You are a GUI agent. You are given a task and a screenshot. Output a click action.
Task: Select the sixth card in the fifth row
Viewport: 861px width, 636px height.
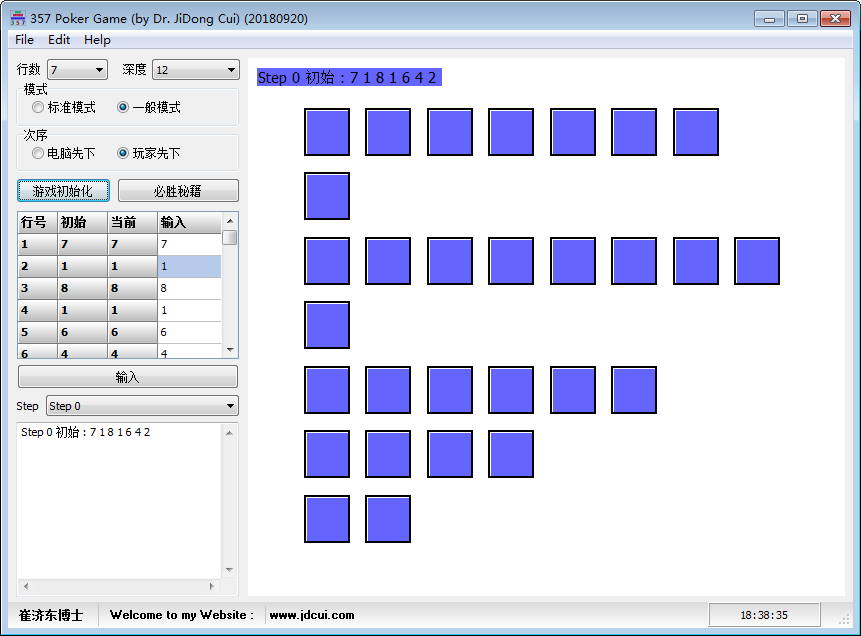634,390
